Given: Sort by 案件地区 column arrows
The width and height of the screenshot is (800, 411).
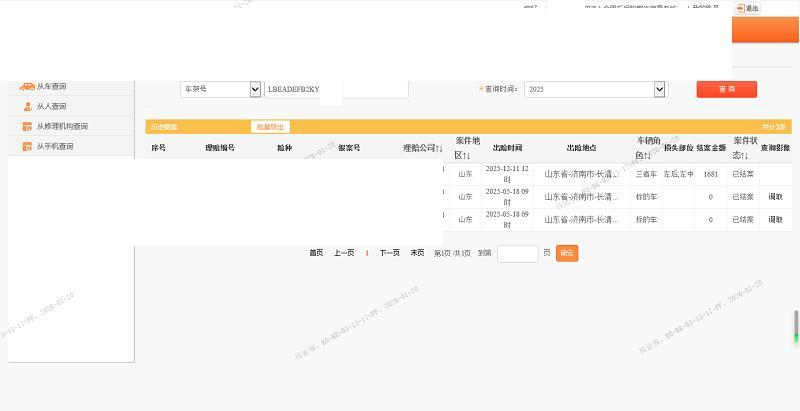Looking at the screenshot, I should tap(467, 156).
